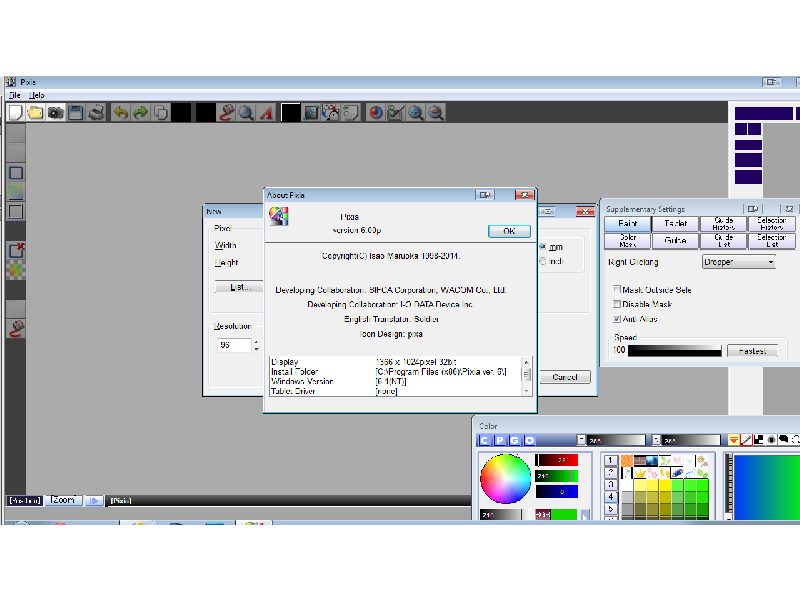Viewport: 800px width, 600px height.
Task: Click the C button in Color panel
Action: click(x=484, y=440)
